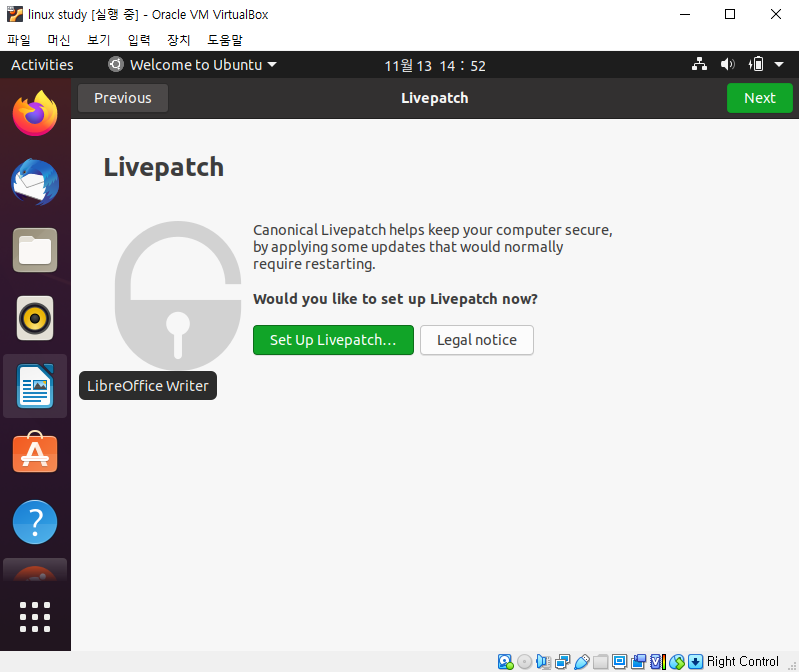Click the volume speaker icon in top bar
Viewport: 799px width, 672px height.
(x=727, y=65)
